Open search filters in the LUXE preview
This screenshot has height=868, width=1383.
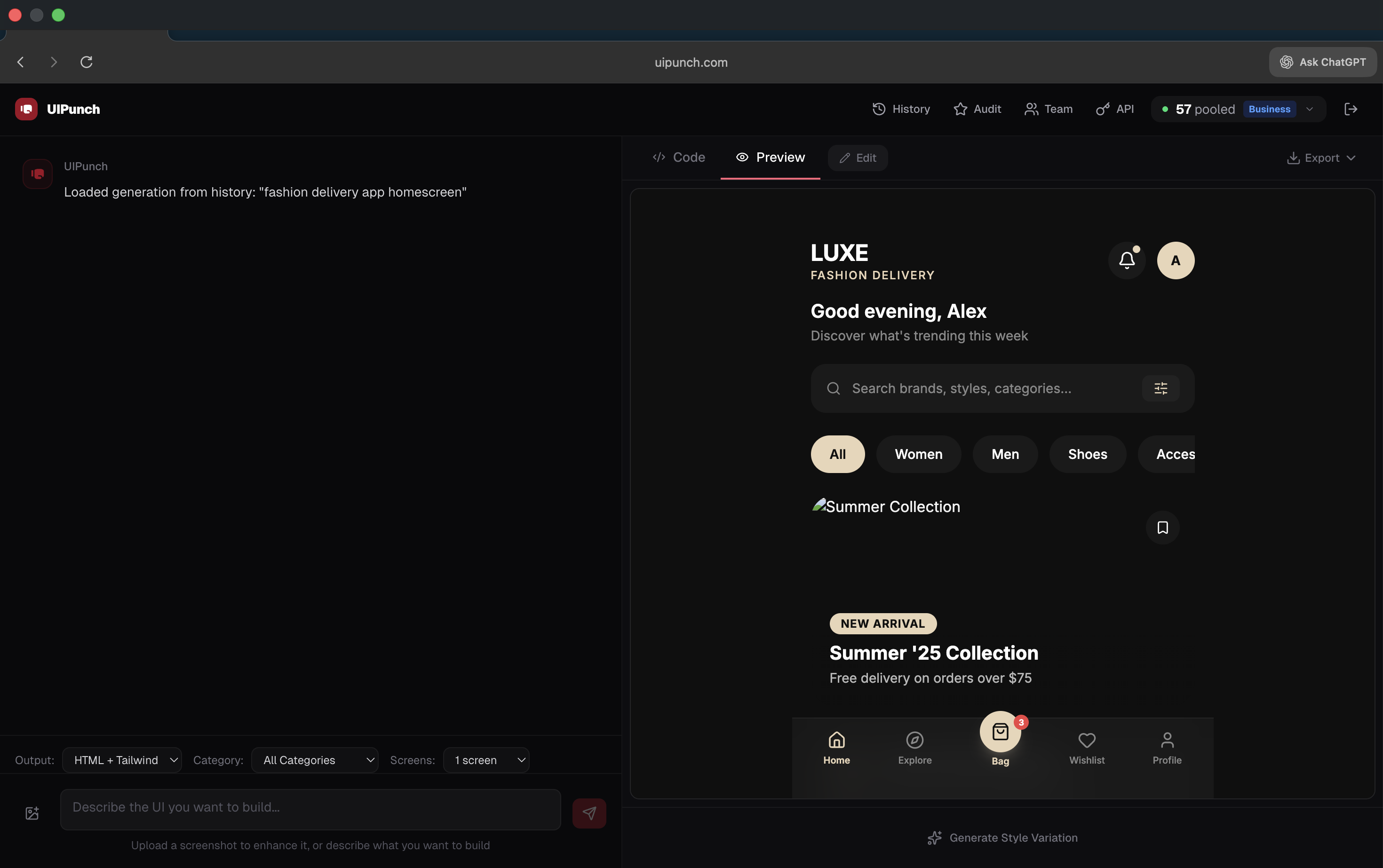(1160, 388)
